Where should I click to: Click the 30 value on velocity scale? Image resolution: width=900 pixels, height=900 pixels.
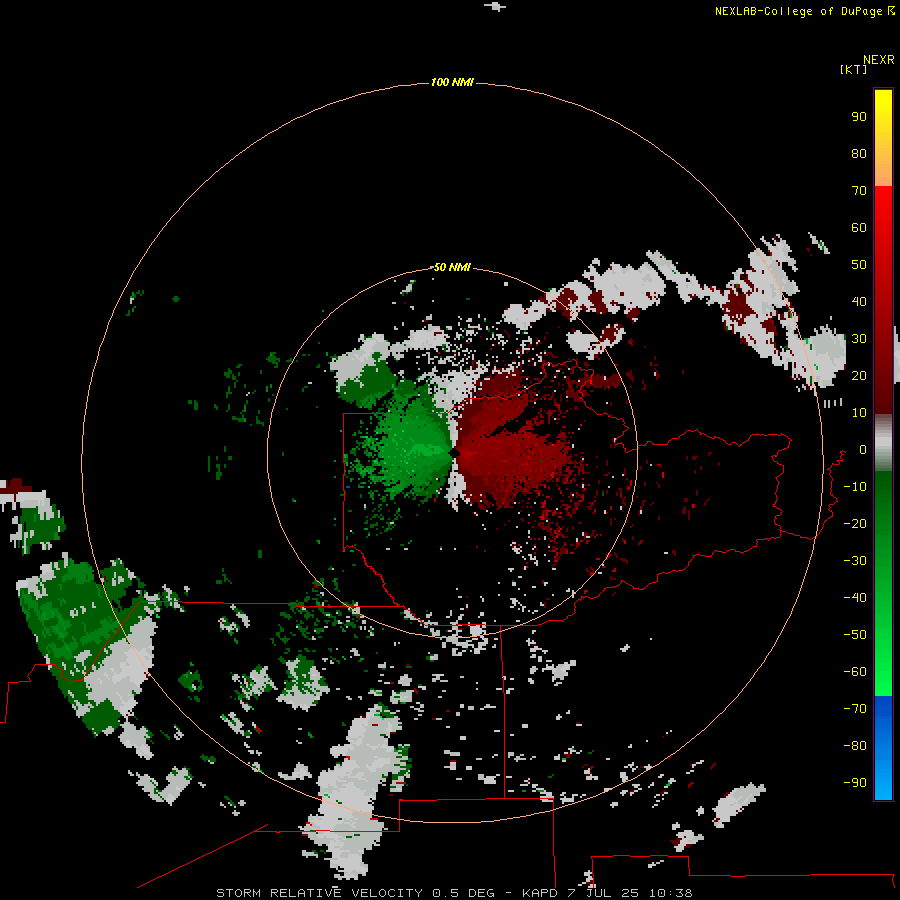pyautogui.click(x=859, y=339)
